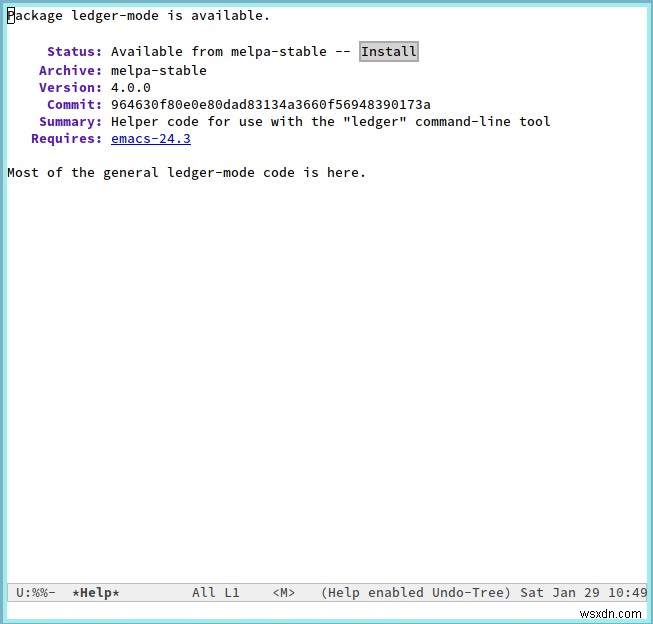Viewport: 653px width, 624px height.
Task: Click the Install button for ledger-mode
Action: pyautogui.click(x=389, y=52)
